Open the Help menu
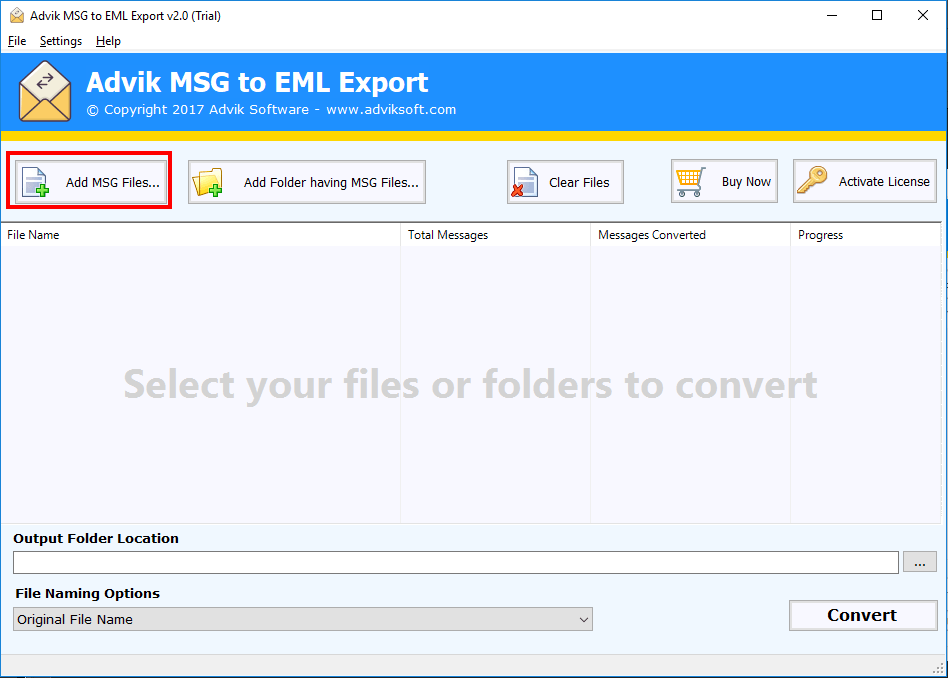 (108, 41)
